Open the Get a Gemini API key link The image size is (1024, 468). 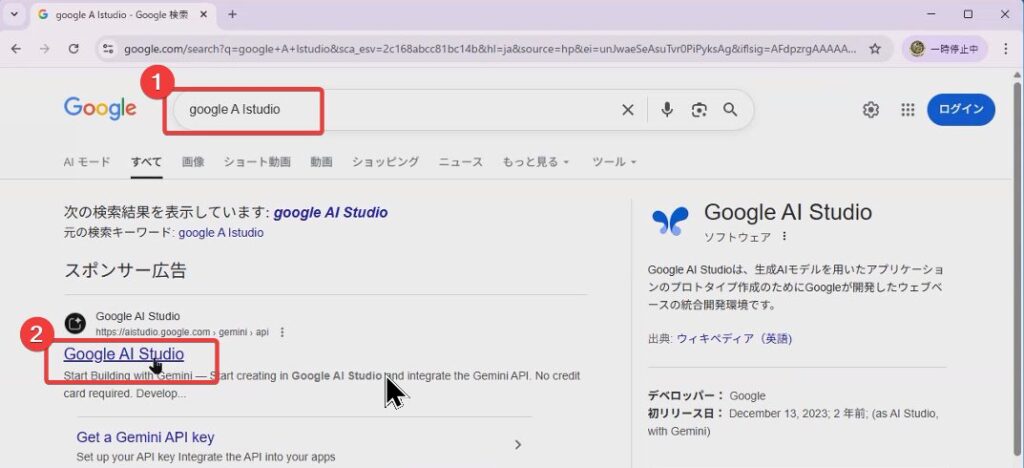pyautogui.click(x=145, y=437)
